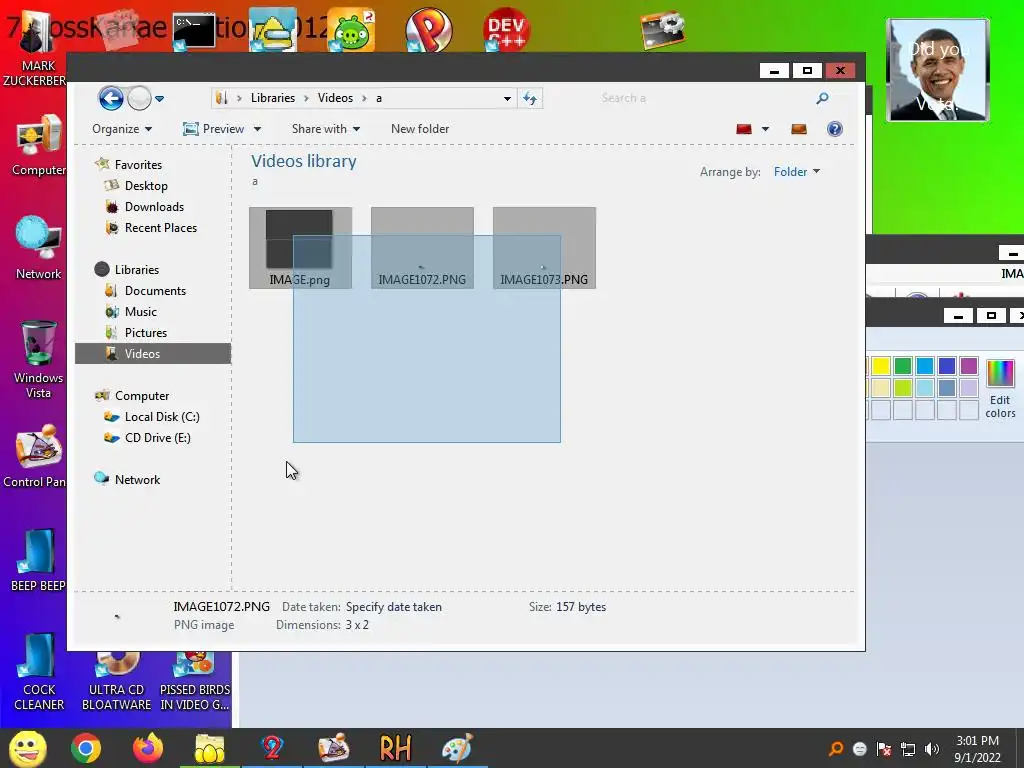1024x768 pixels.
Task: Open the Control Panel desktop icon
Action: pos(37,456)
